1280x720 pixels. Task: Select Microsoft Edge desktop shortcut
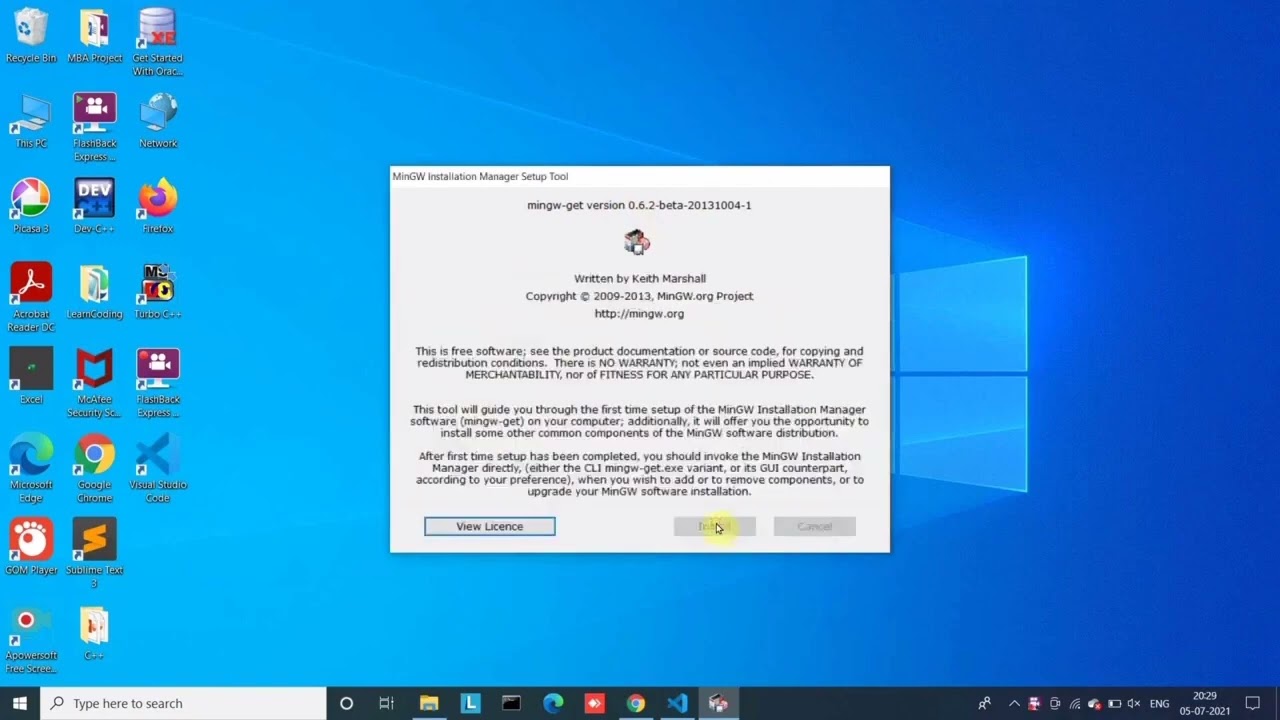31,468
